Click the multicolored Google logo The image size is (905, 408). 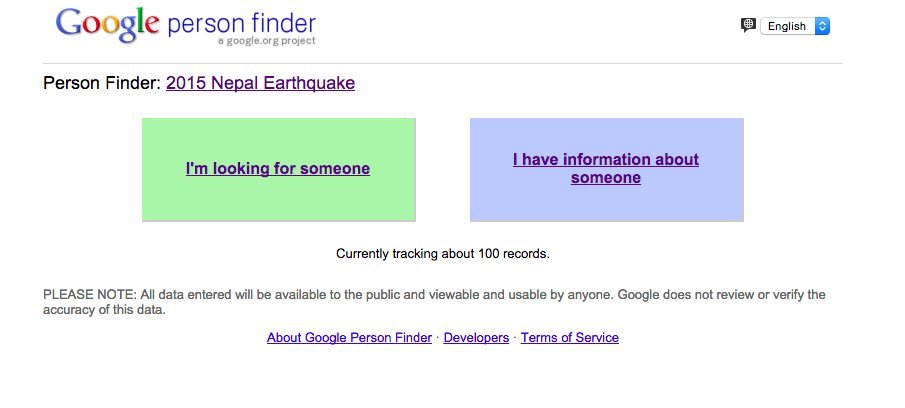[107, 25]
